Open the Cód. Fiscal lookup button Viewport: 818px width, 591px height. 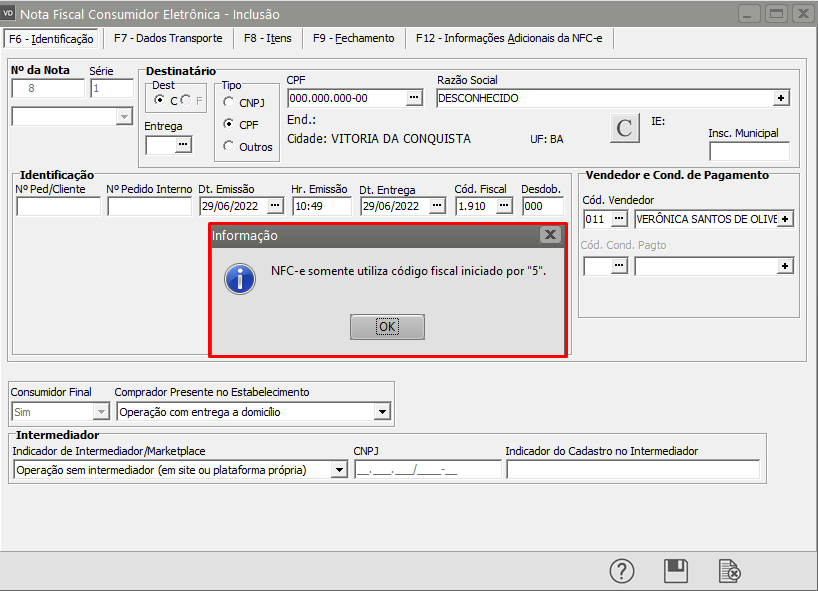pyautogui.click(x=504, y=206)
